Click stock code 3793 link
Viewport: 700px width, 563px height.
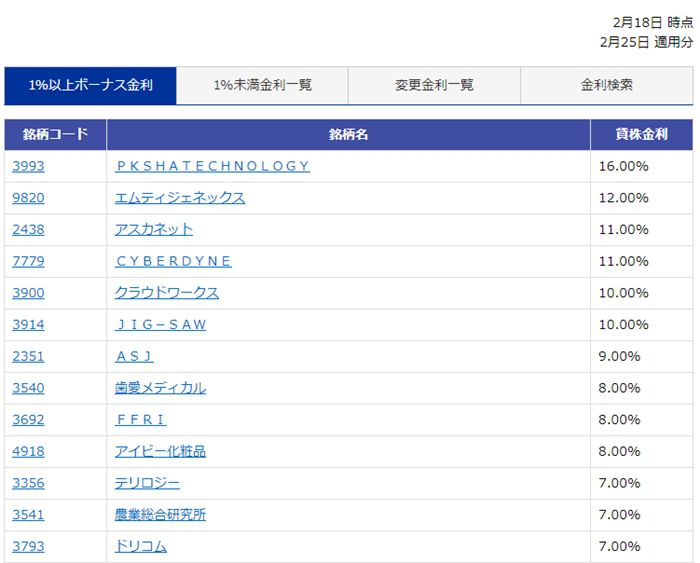point(28,547)
